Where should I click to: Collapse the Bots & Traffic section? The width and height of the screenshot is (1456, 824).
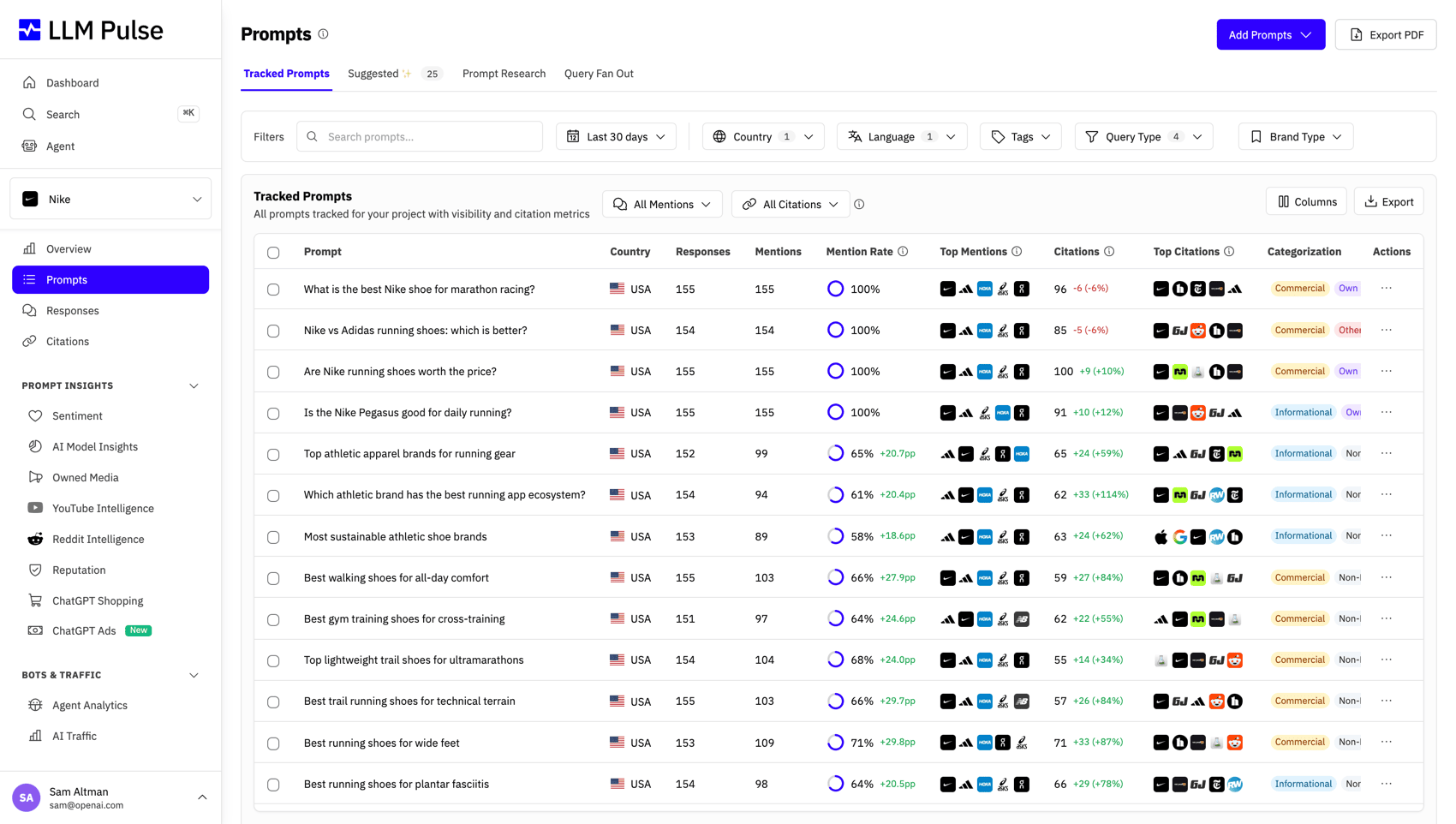coord(194,676)
